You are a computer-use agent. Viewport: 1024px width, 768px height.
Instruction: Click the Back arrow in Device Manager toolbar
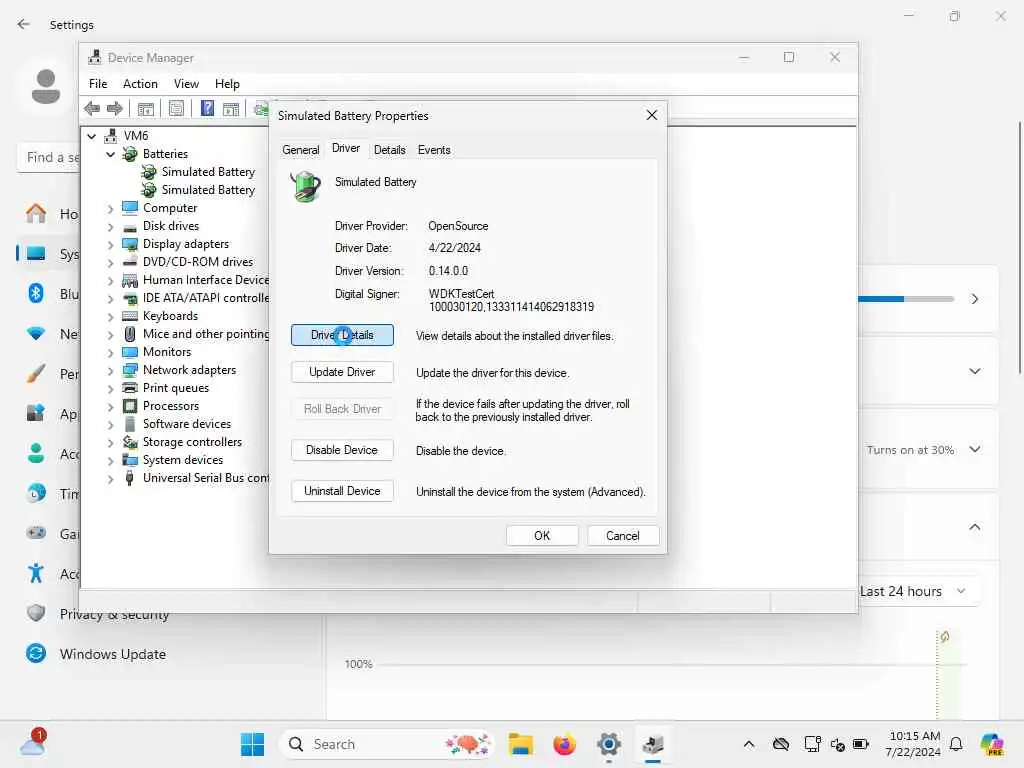(x=92, y=108)
